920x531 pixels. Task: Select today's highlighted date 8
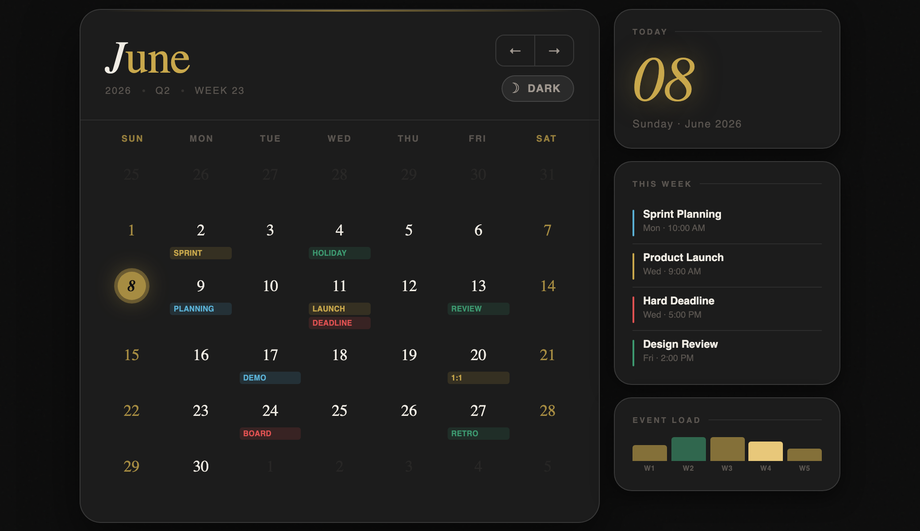click(x=131, y=286)
